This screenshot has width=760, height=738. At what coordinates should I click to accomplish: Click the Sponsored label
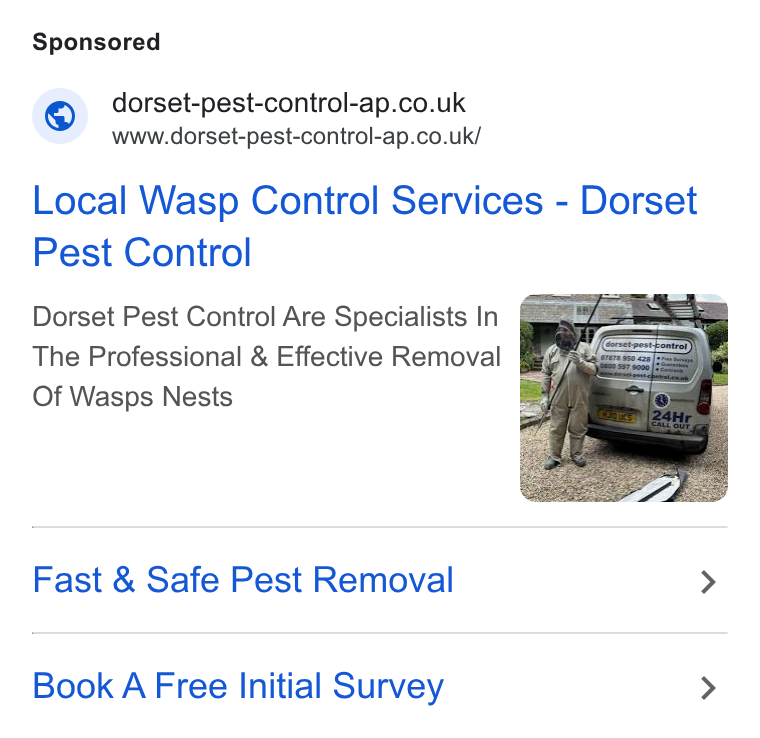[96, 42]
